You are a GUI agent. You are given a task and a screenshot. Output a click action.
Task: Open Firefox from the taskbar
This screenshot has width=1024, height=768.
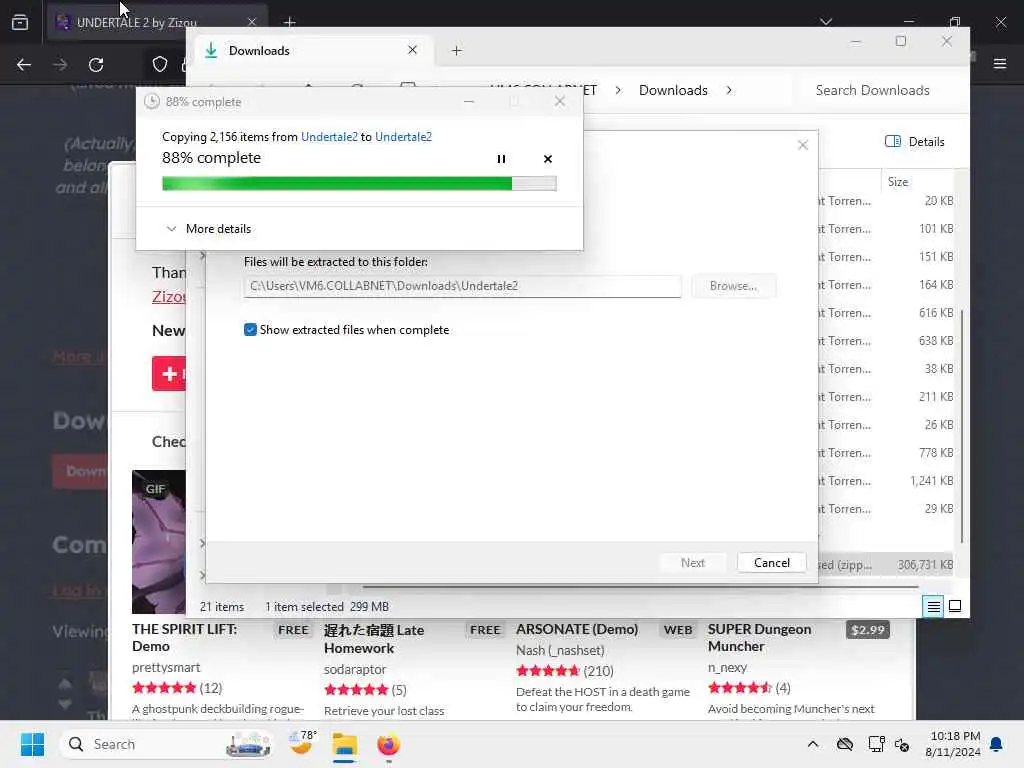tap(389, 744)
